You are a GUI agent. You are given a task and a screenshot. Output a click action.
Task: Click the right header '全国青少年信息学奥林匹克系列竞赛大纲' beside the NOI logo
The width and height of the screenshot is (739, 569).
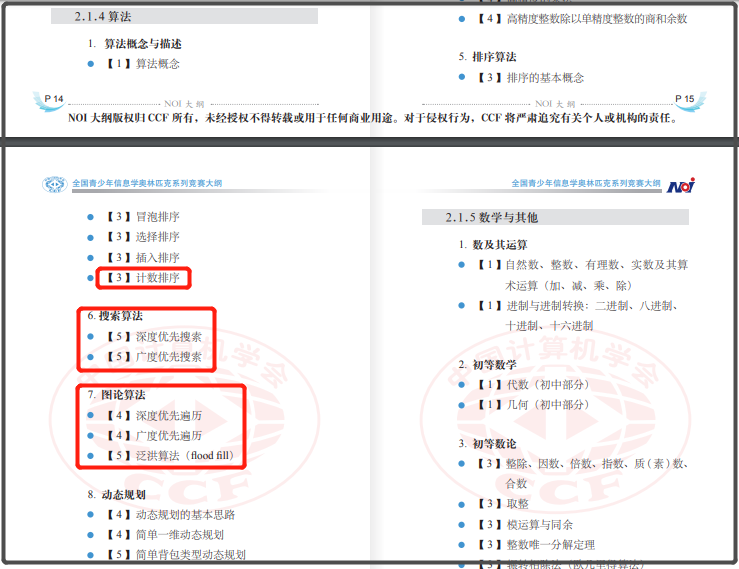[586, 183]
